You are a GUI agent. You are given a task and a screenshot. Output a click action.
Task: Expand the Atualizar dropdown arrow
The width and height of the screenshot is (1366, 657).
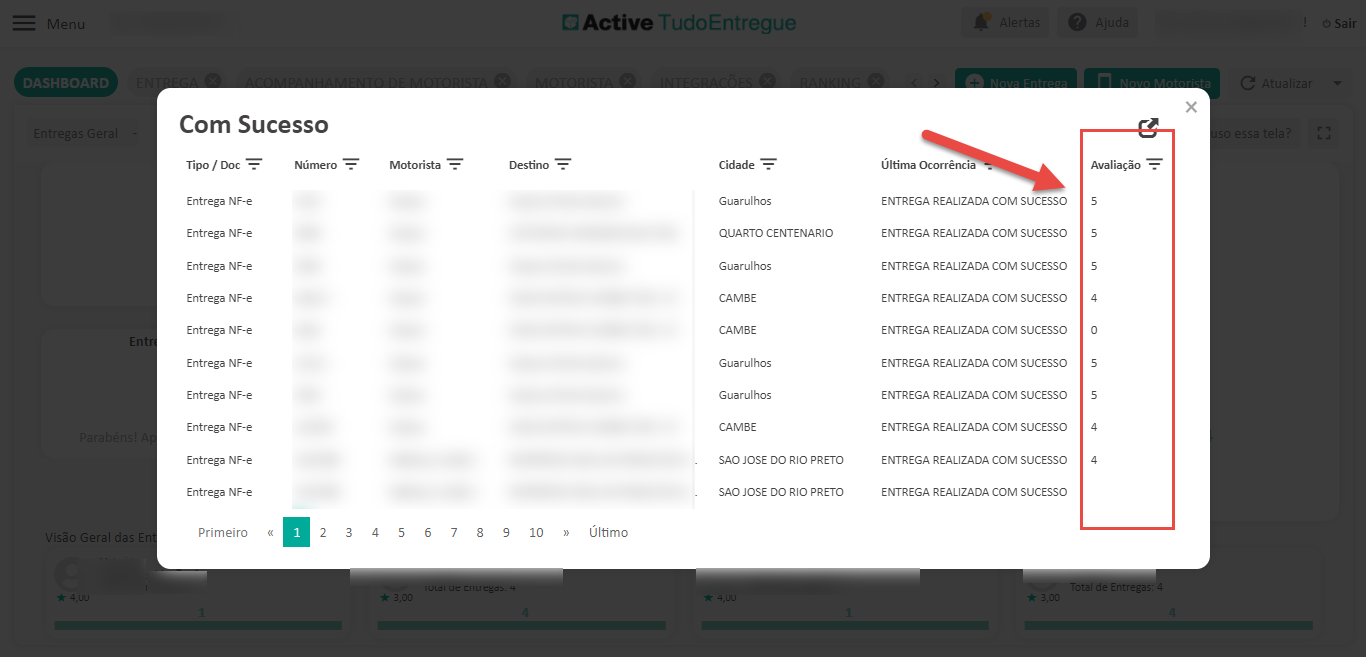[1337, 83]
